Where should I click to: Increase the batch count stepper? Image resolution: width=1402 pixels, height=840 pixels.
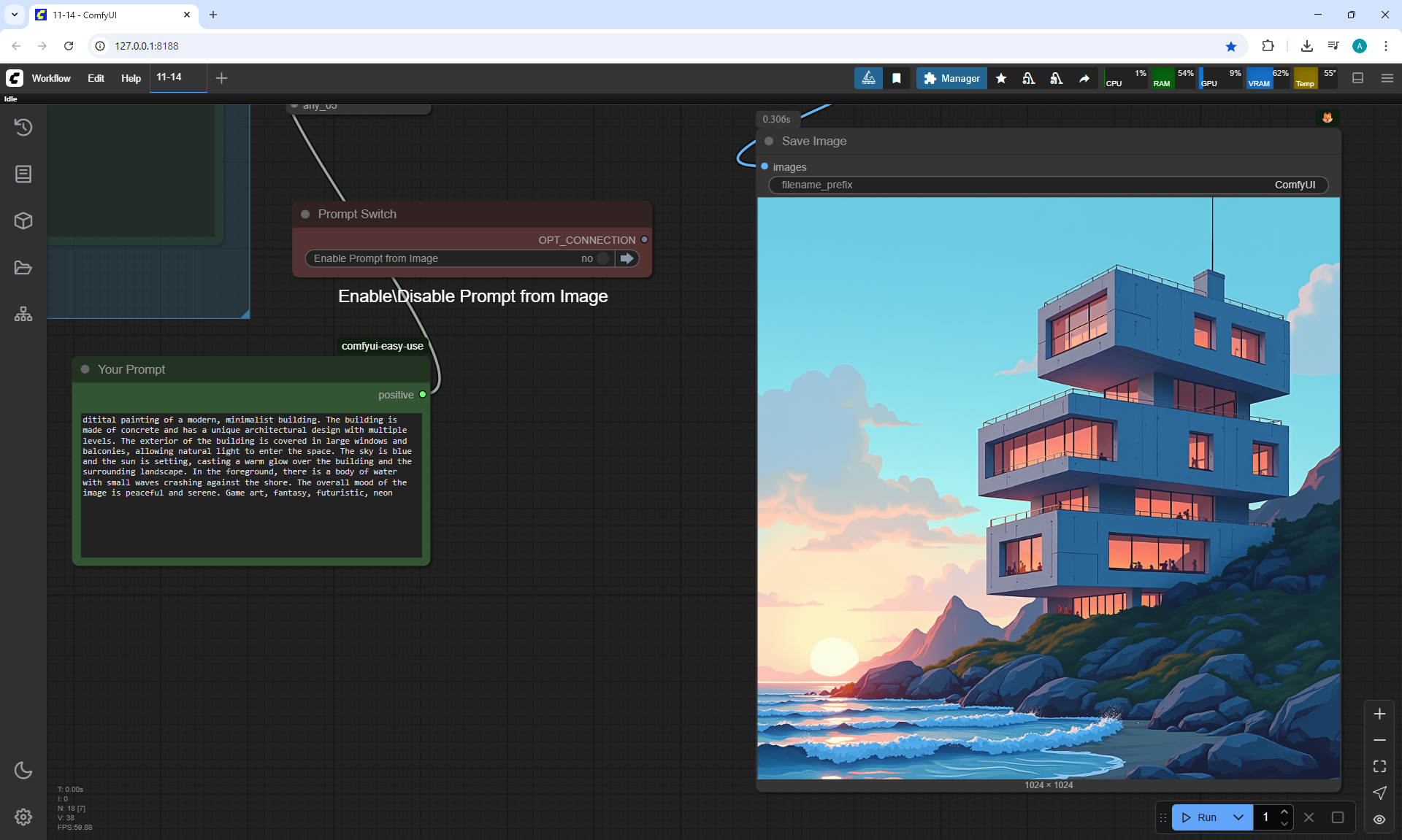[x=1284, y=812]
